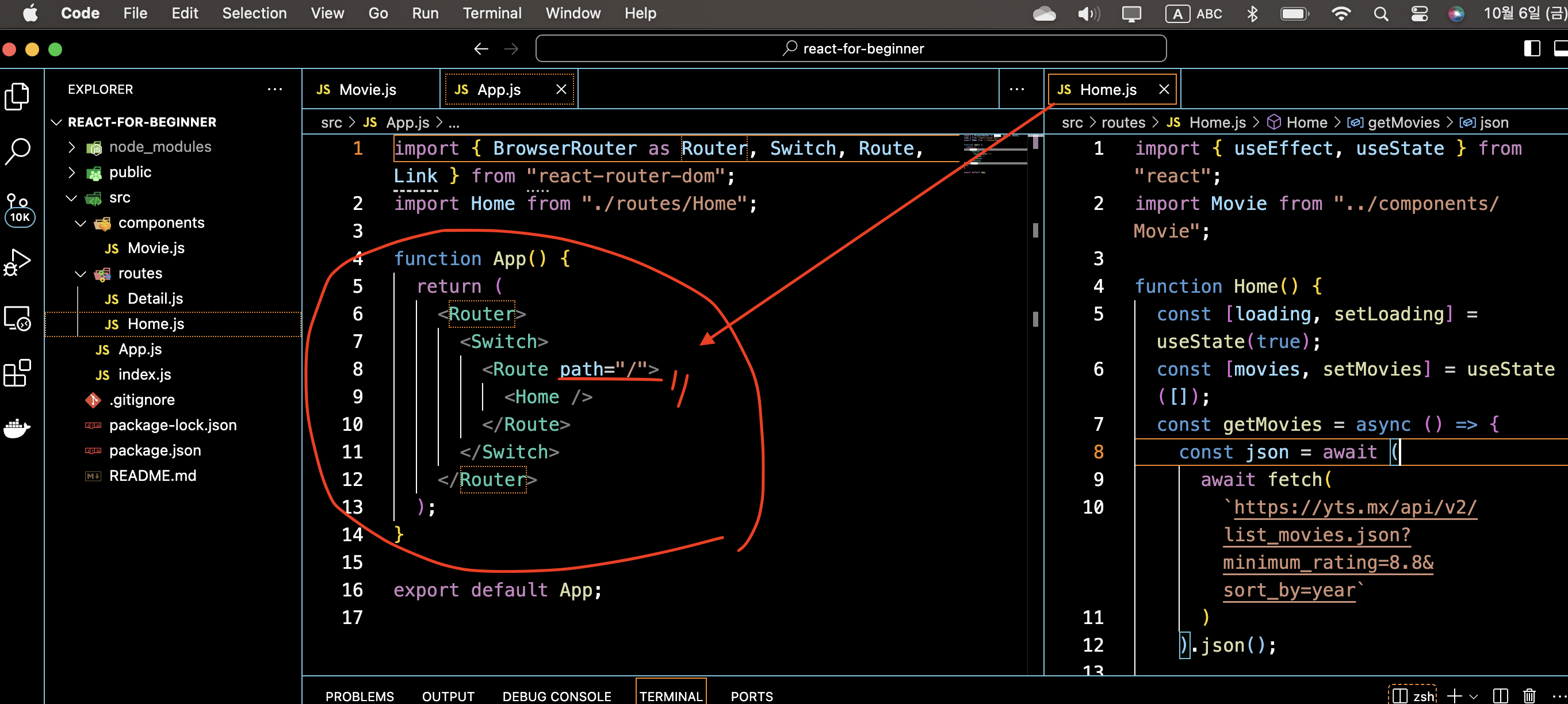Open the Extensions view icon
The image size is (1568, 704).
(17, 373)
